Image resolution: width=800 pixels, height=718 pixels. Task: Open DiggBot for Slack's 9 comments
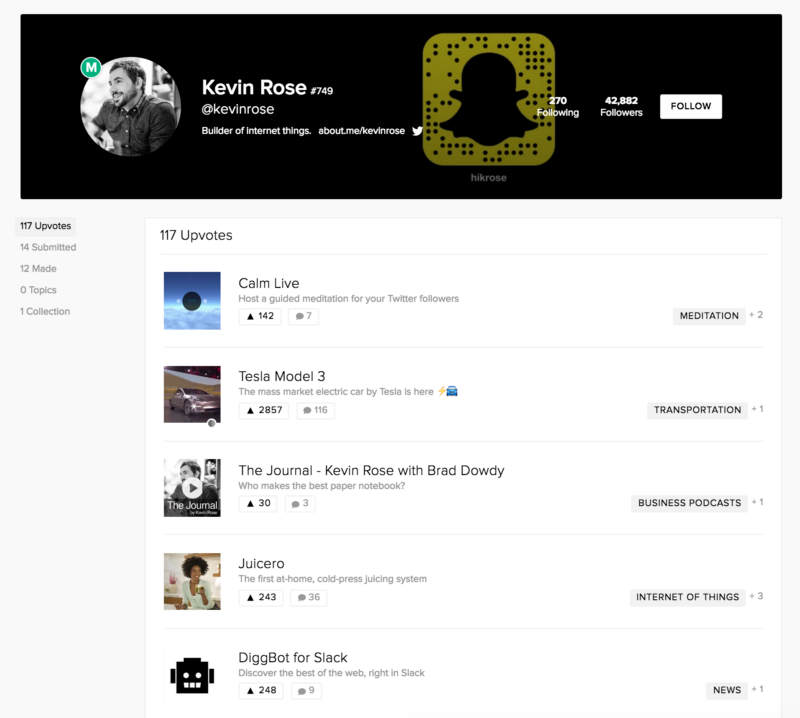coord(306,690)
